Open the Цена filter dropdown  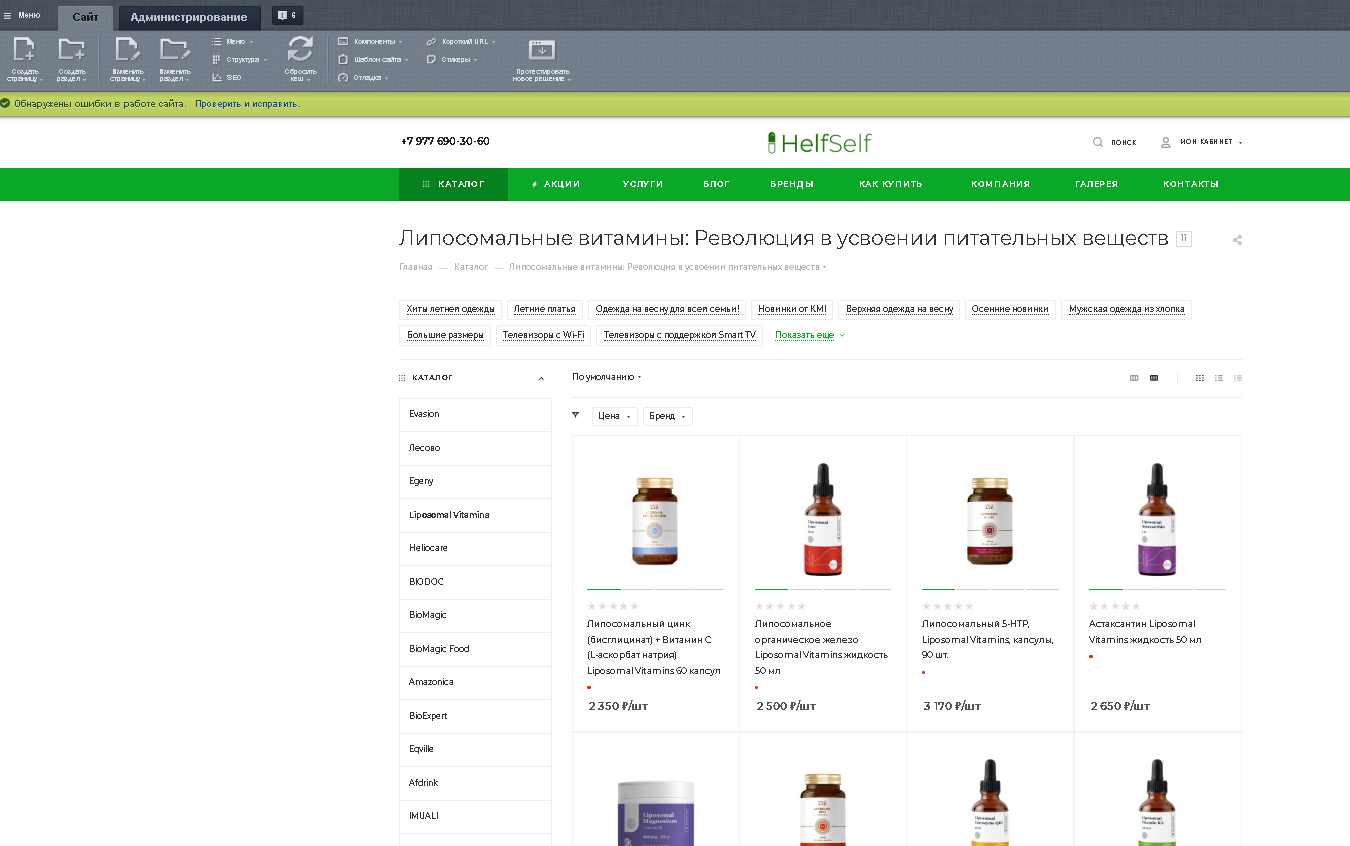[x=614, y=416]
